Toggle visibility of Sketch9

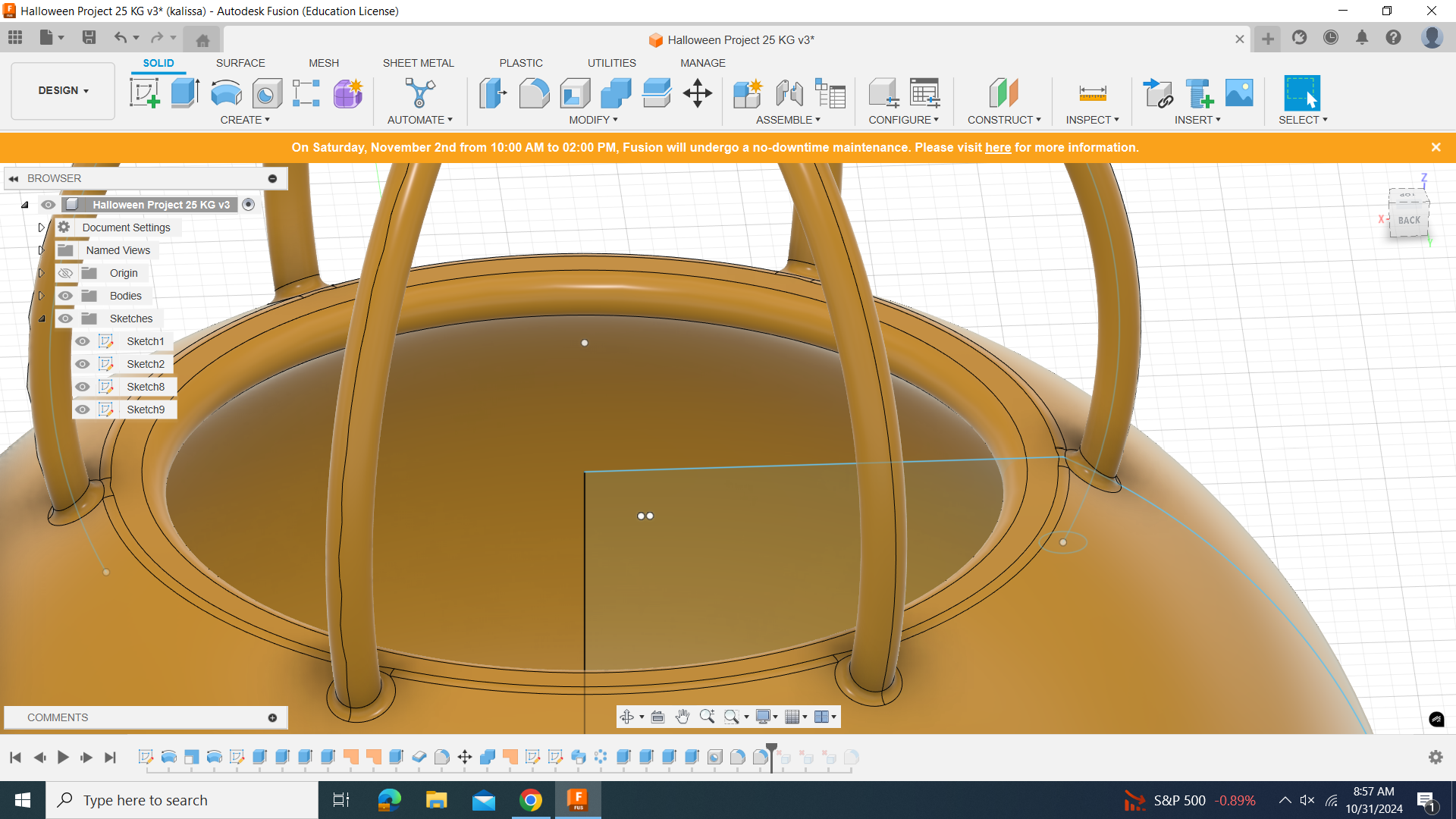coord(83,409)
